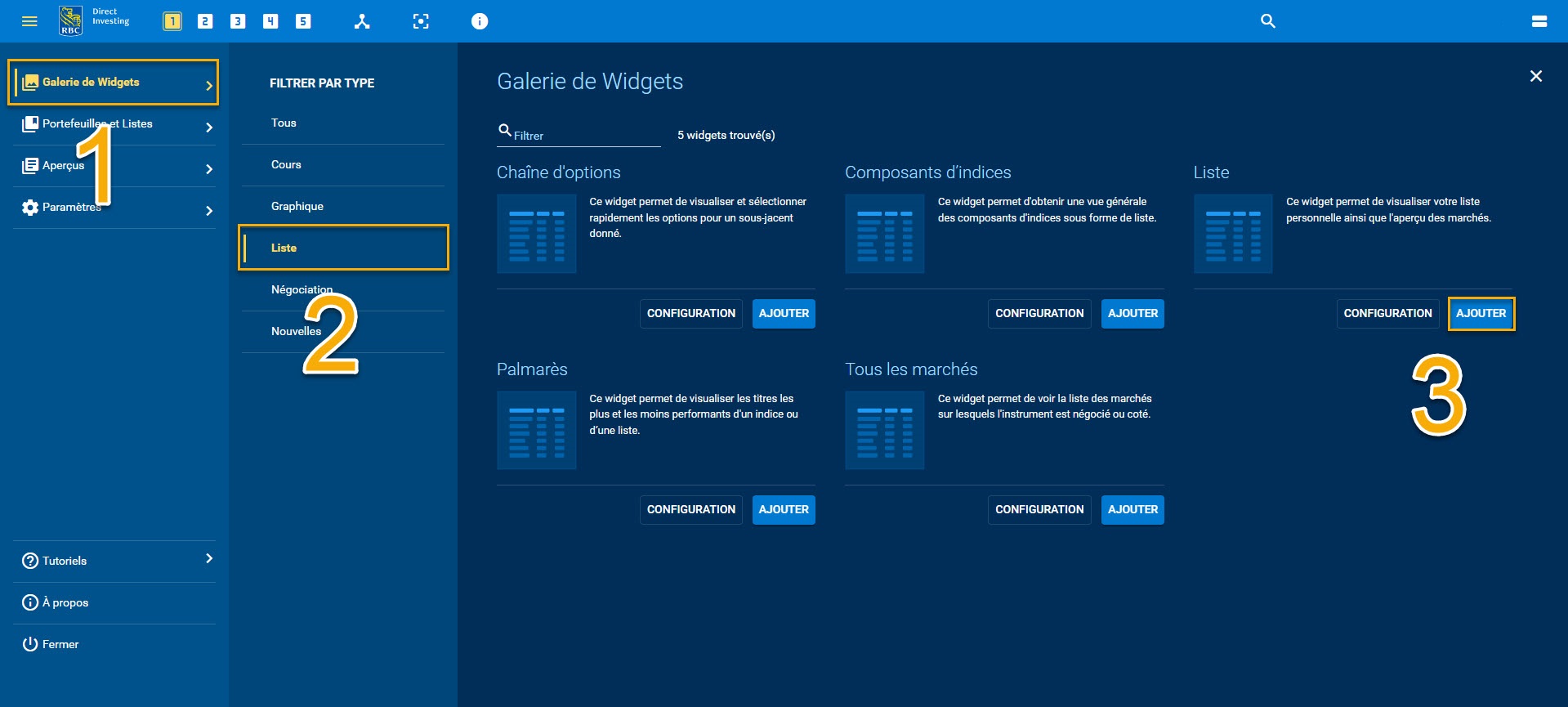Click the focus frame icon in top bar
The image size is (1568, 707).
point(421,21)
